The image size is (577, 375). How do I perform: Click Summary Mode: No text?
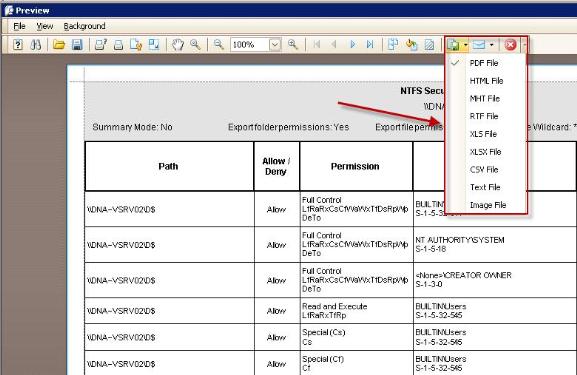[132, 127]
